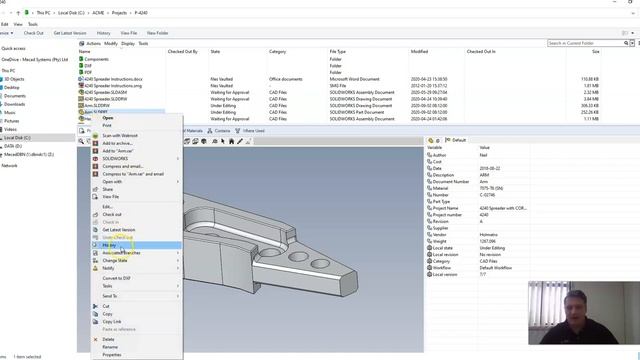Click the Get Latest Version ribbon button
This screenshot has width=640, height=360.
pyautogui.click(x=70, y=33)
